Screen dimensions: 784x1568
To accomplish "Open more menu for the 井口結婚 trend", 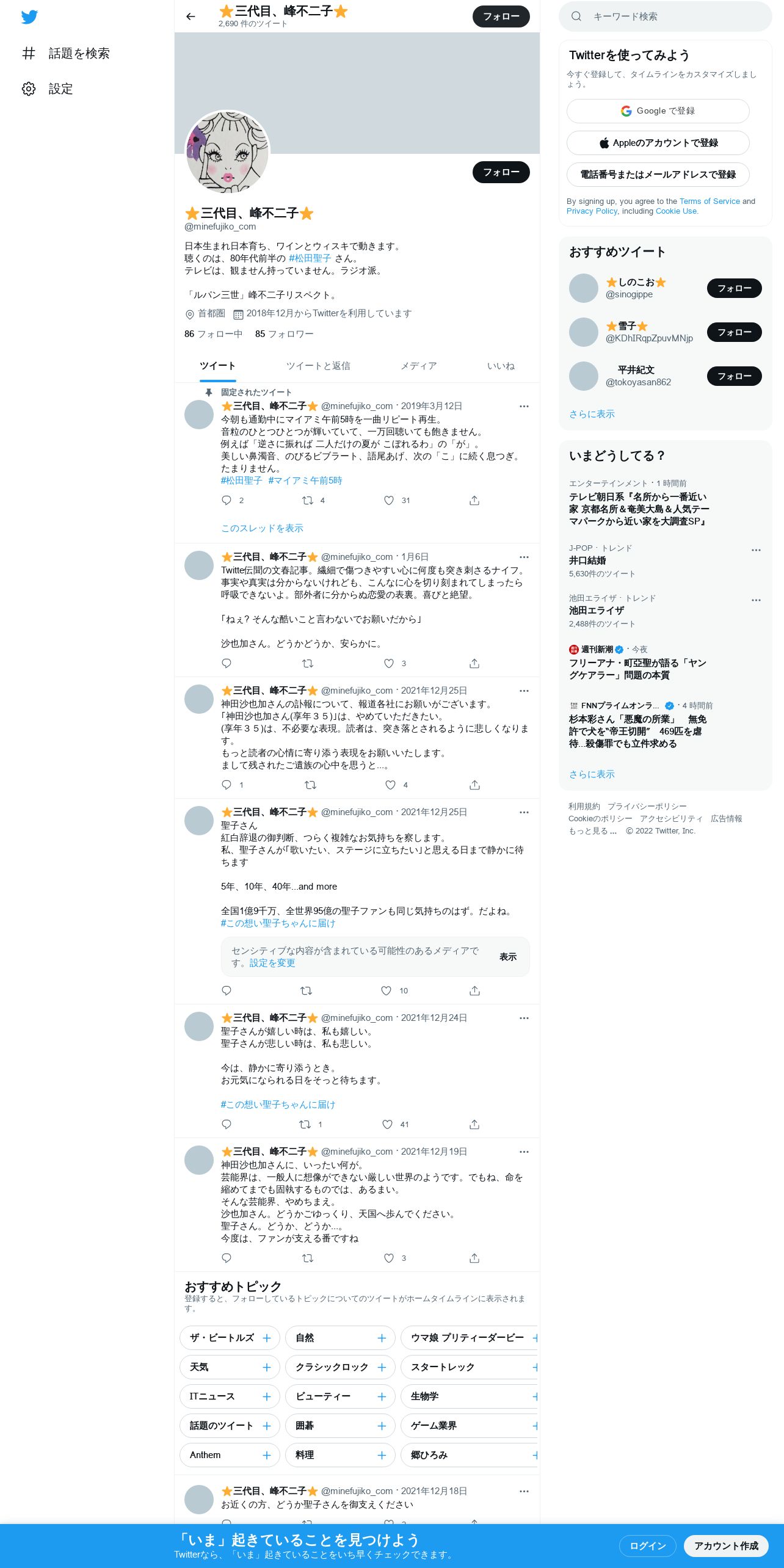I will (756, 550).
